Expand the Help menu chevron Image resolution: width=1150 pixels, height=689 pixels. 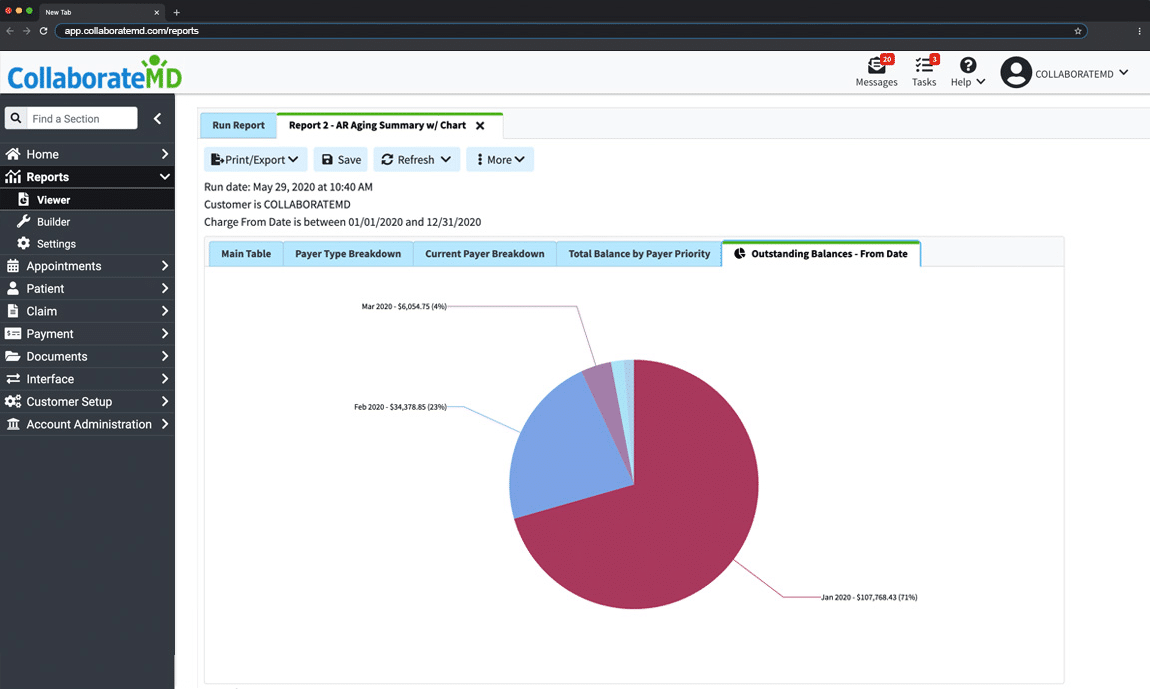[981, 82]
